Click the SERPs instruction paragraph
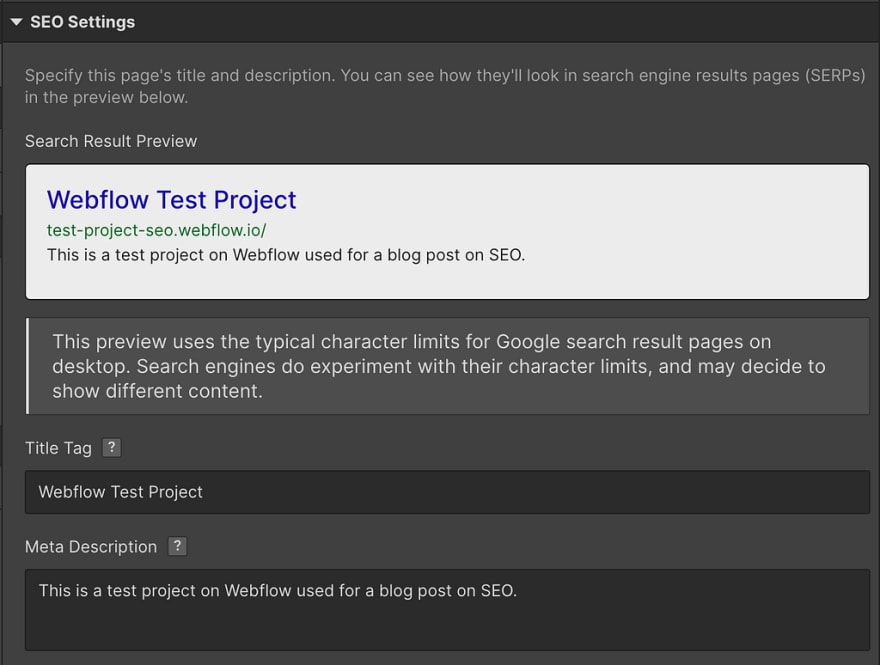 pyautogui.click(x=445, y=86)
